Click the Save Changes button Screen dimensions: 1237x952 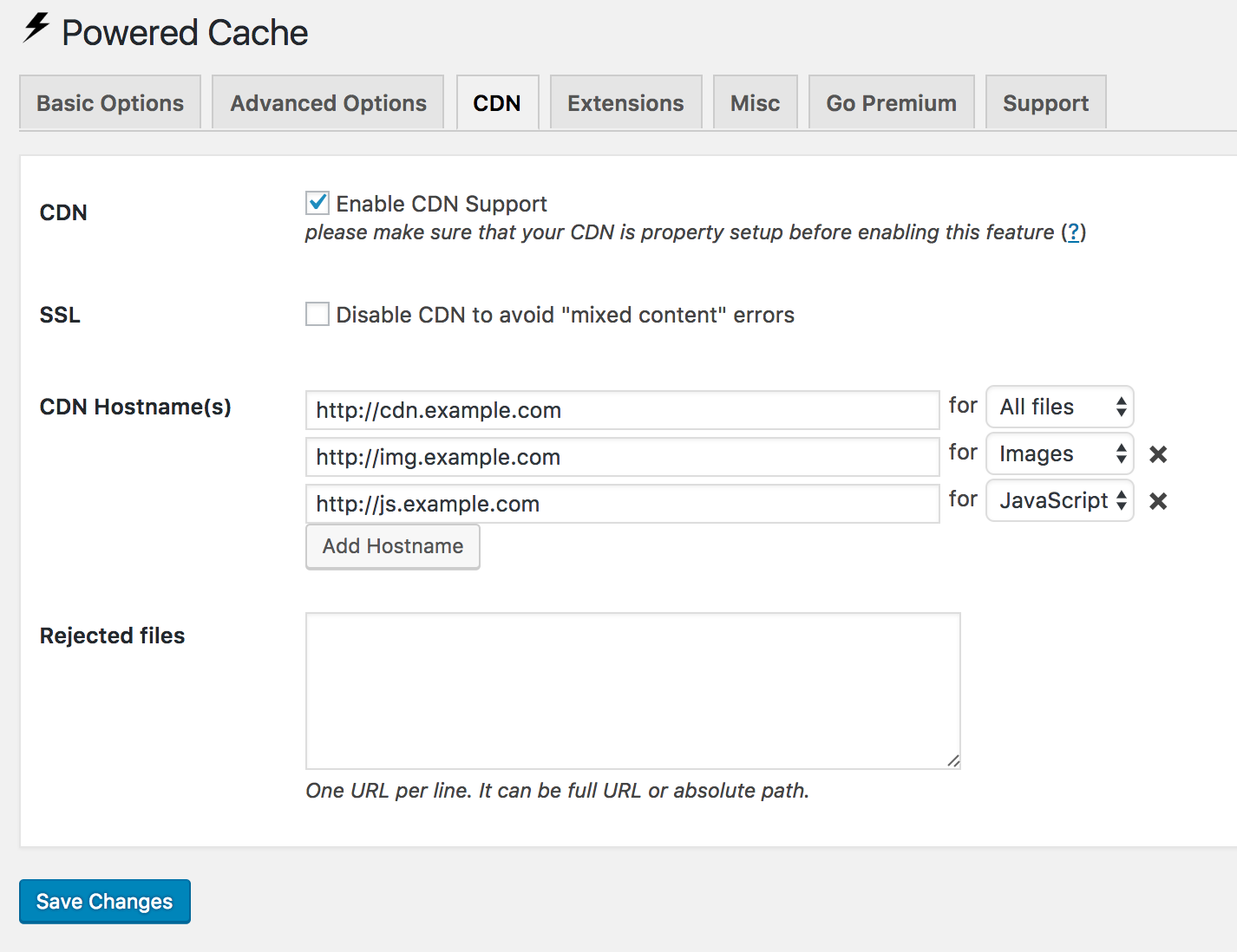coord(104,901)
